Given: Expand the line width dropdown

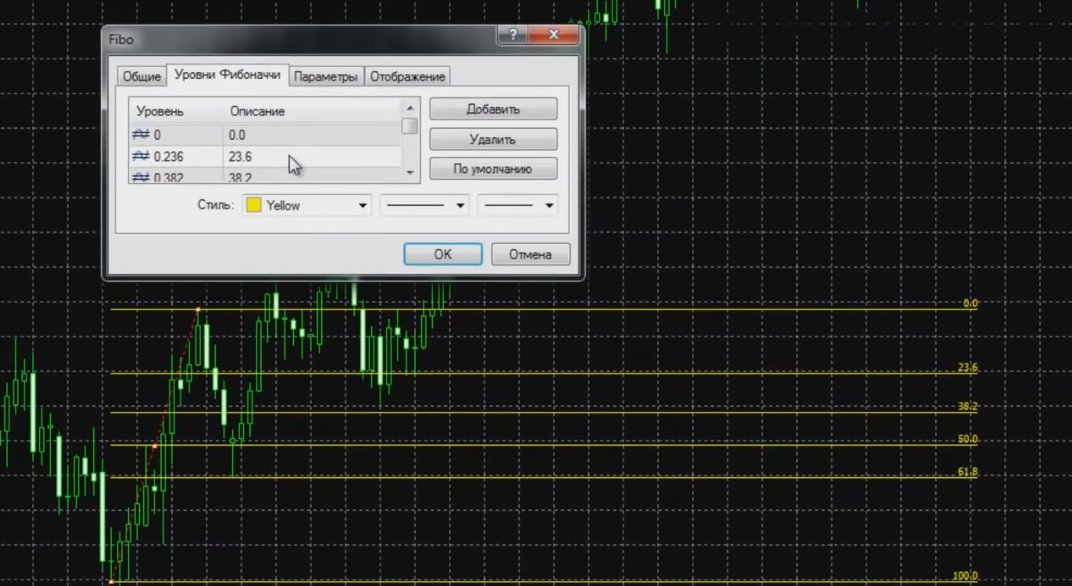Looking at the screenshot, I should point(517,205).
